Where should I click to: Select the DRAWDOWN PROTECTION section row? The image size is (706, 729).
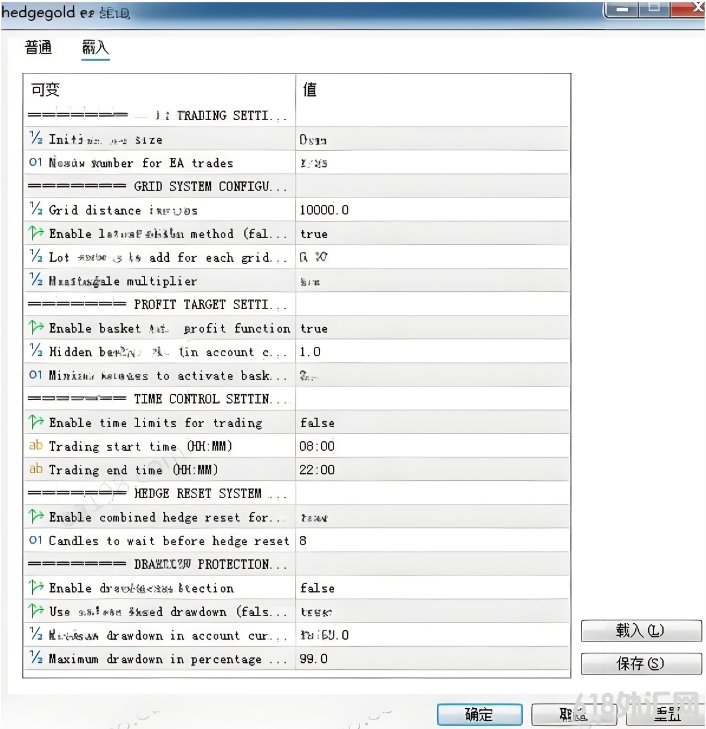click(x=296, y=564)
